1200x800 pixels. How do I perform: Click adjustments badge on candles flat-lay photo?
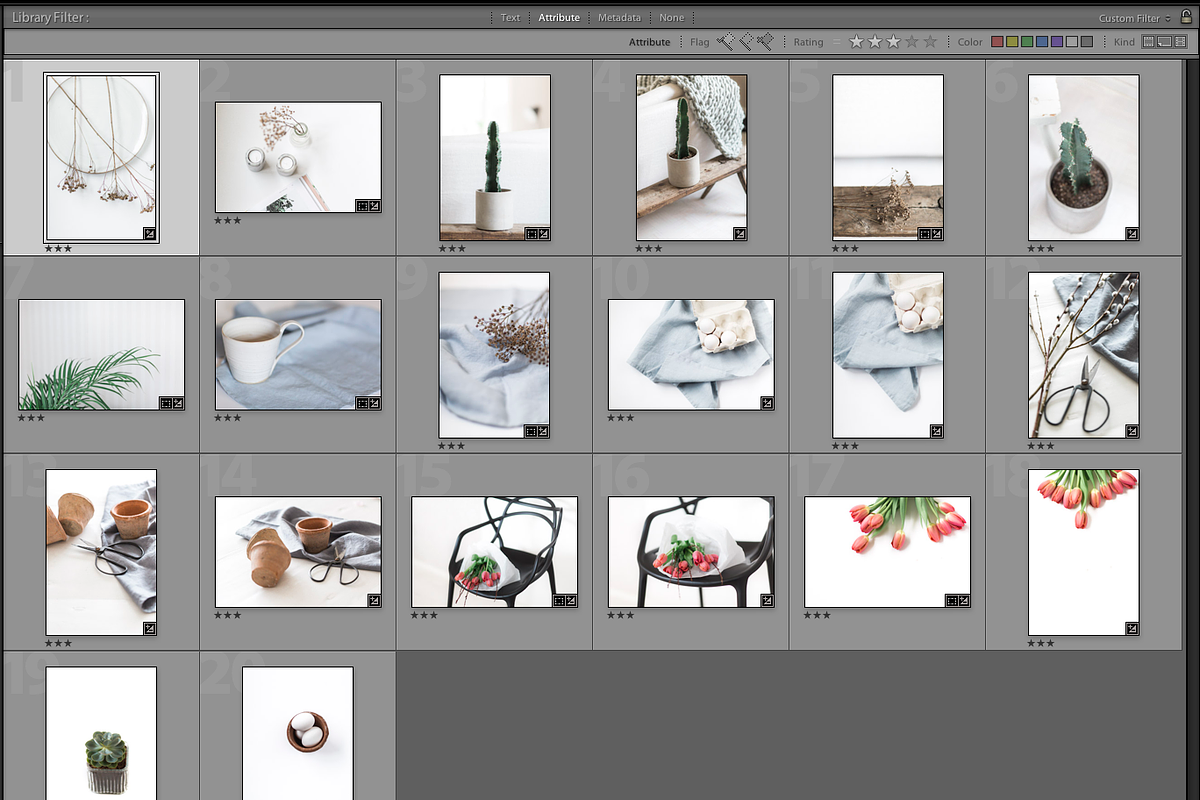[x=374, y=206]
